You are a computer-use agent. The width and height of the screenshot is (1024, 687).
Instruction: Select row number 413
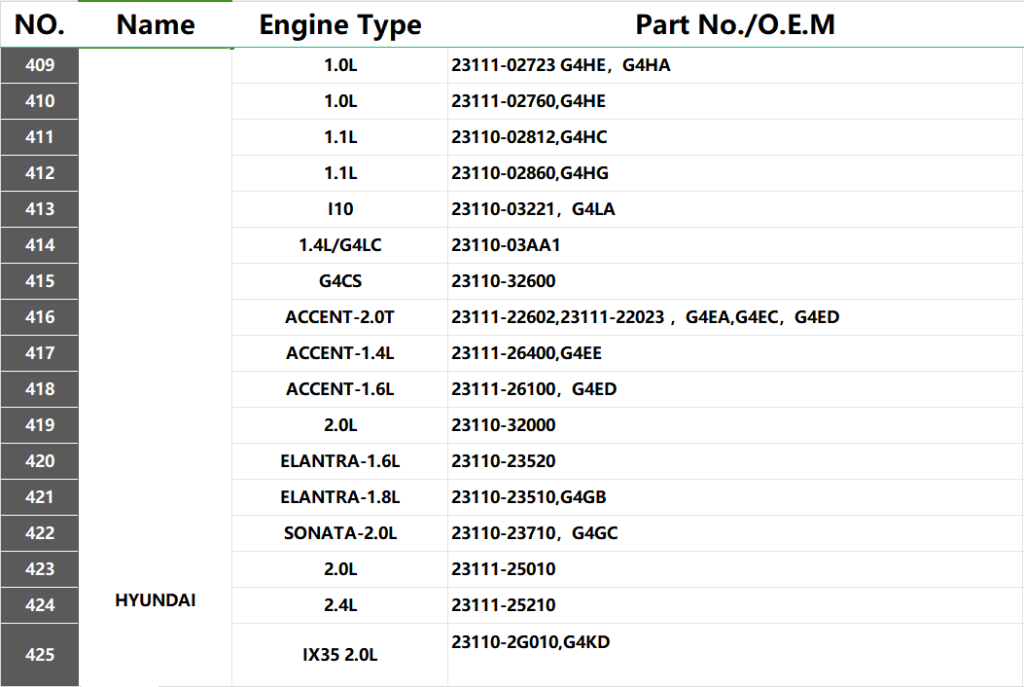[x=40, y=209]
